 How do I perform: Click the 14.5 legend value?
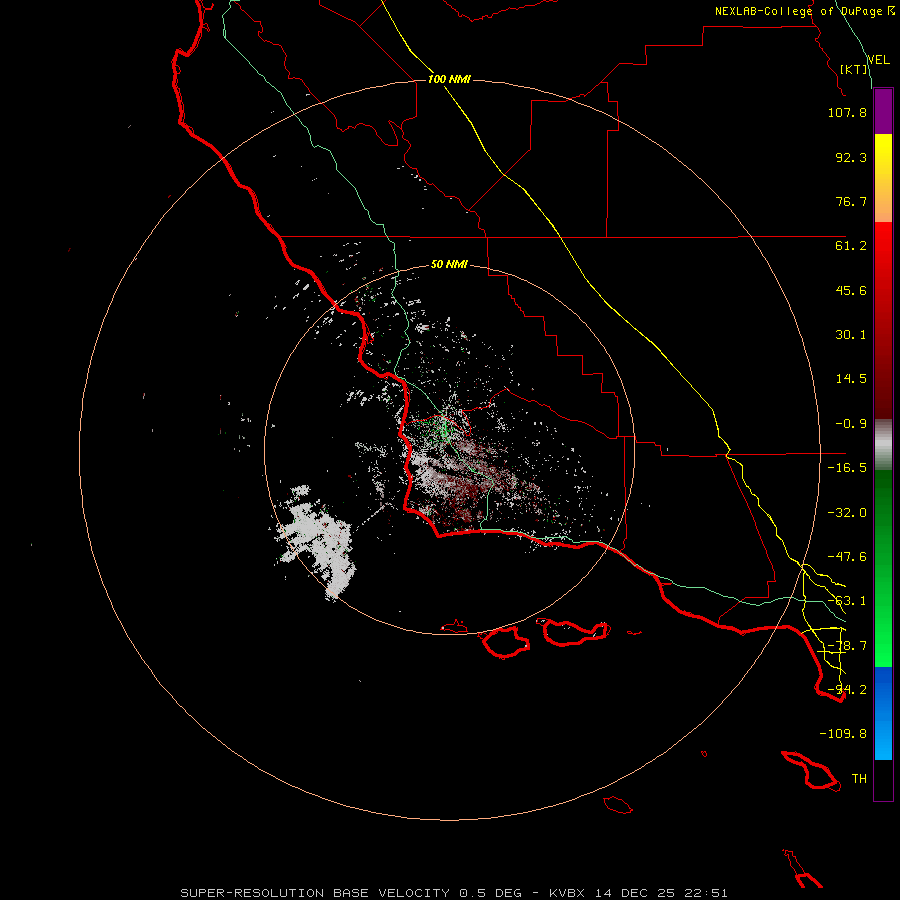(851, 379)
